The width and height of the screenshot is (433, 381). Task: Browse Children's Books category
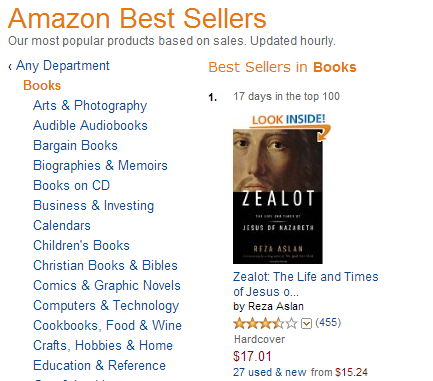point(81,246)
